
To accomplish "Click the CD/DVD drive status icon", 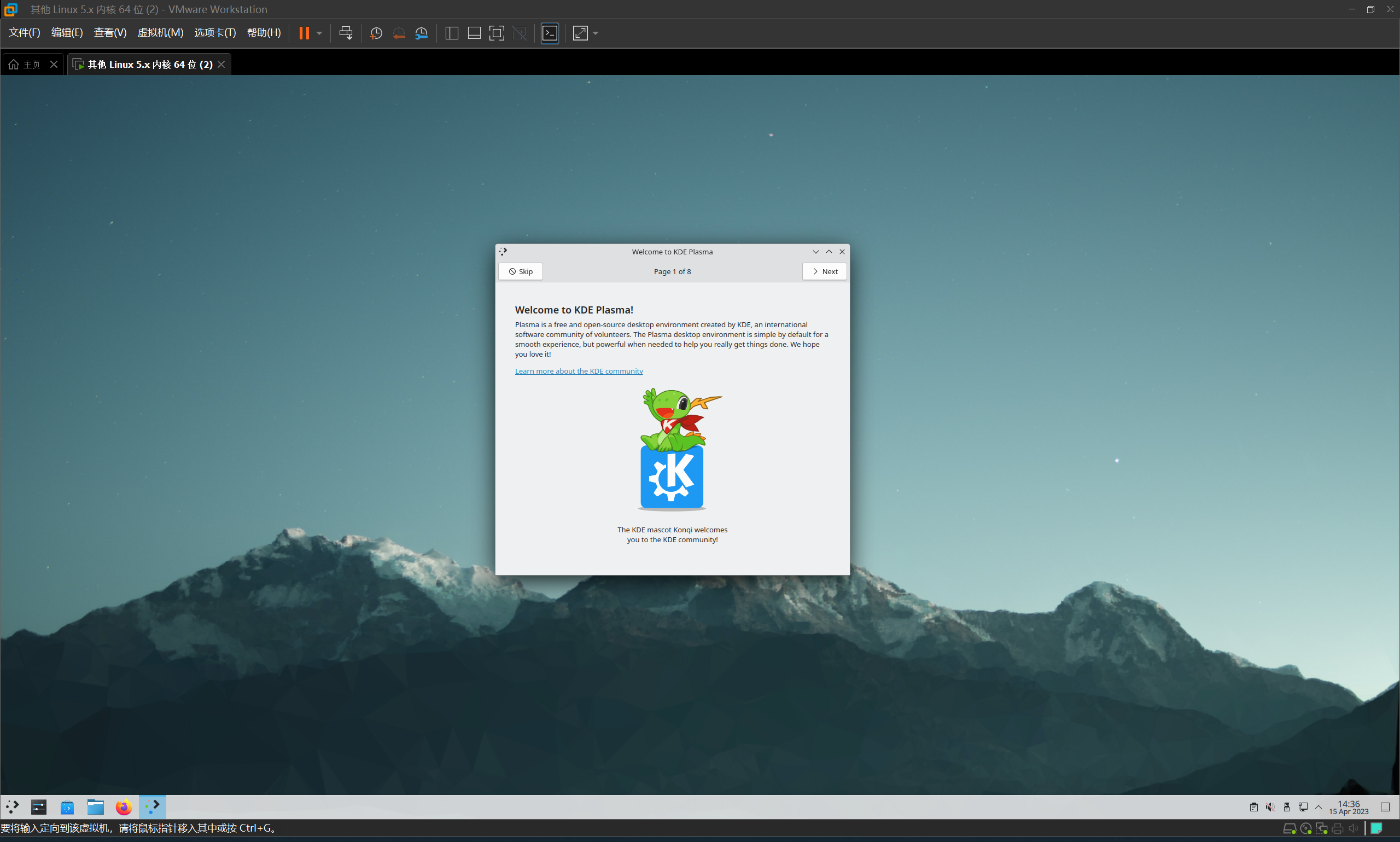I will tap(1305, 828).
